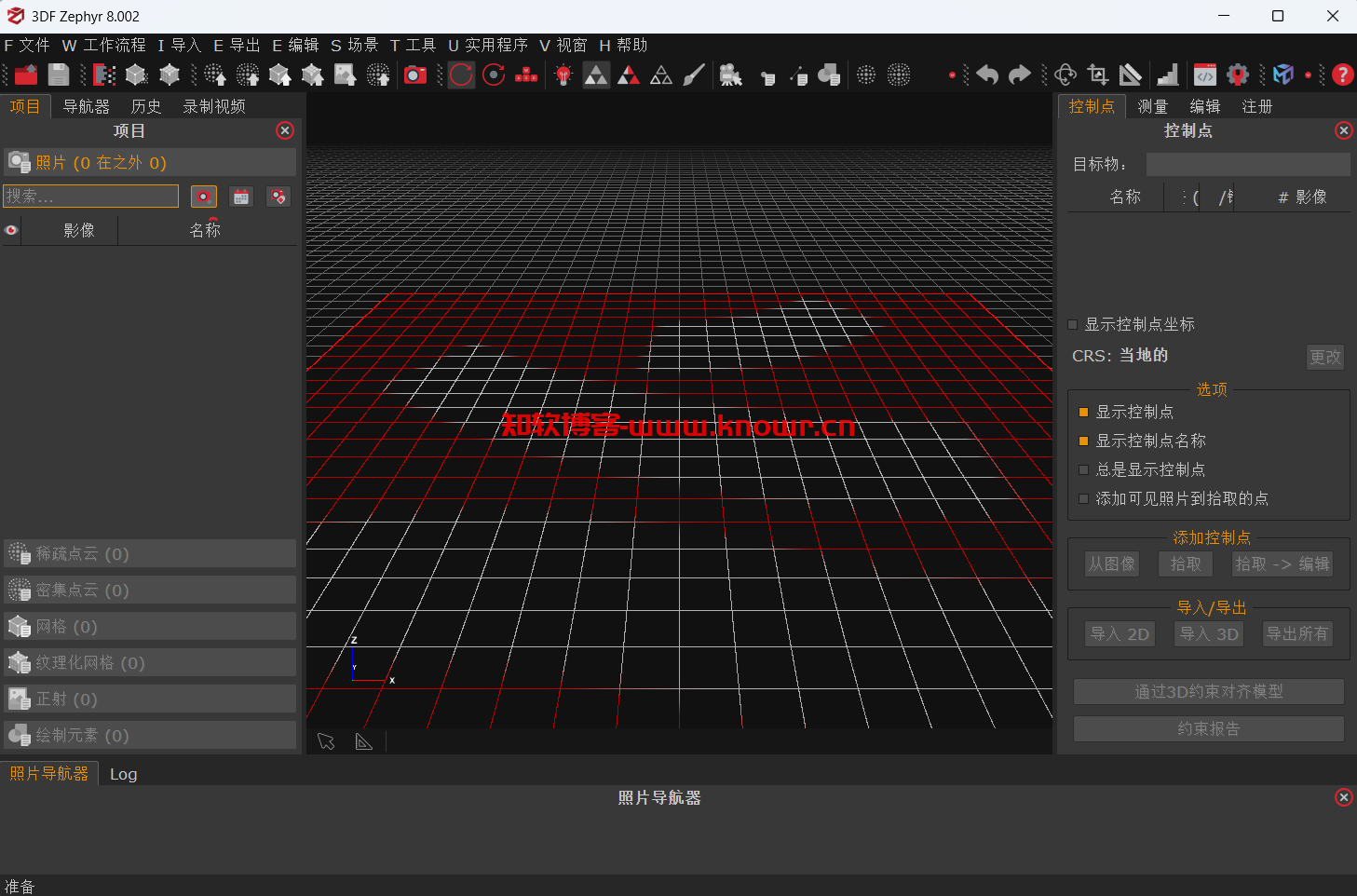The image size is (1357, 896).
Task: Click the undo arrow icon
Action: (x=987, y=75)
